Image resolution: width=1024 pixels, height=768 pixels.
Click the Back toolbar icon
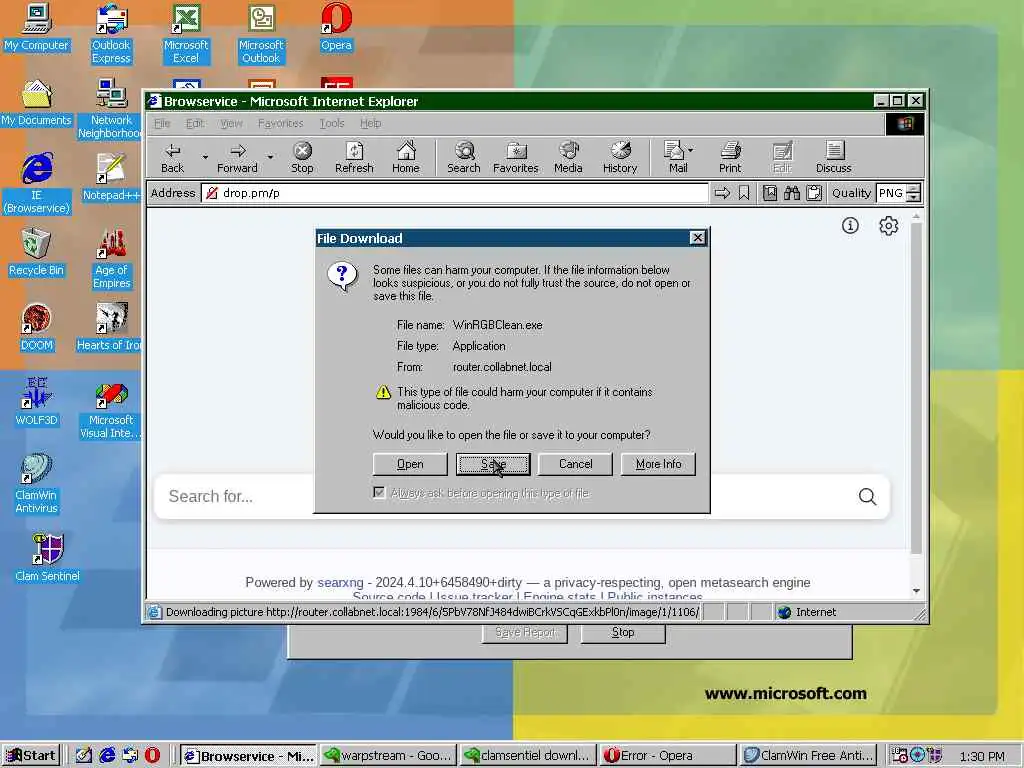tap(172, 157)
